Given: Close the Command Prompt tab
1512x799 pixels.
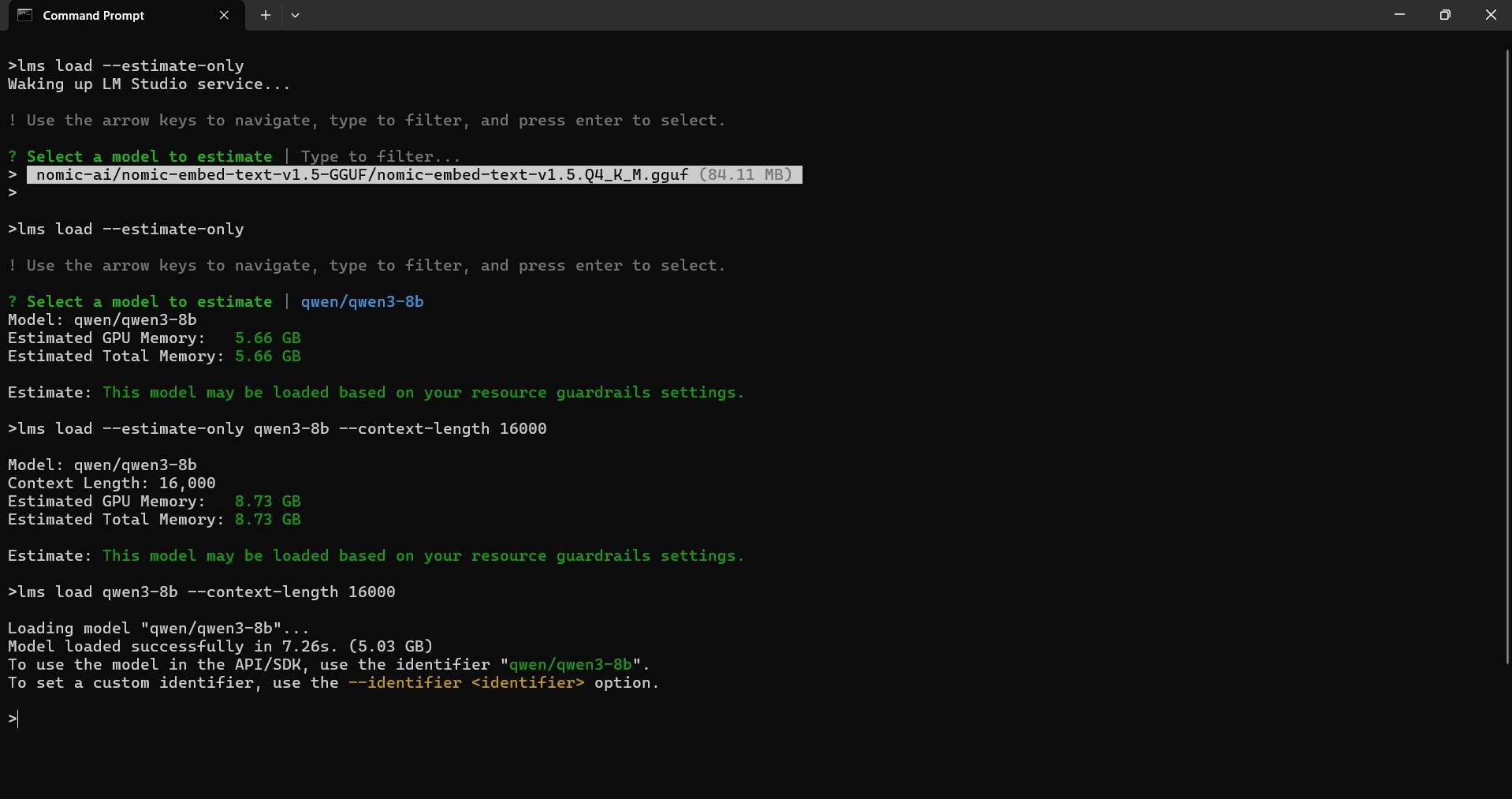Looking at the screenshot, I should [x=224, y=15].
